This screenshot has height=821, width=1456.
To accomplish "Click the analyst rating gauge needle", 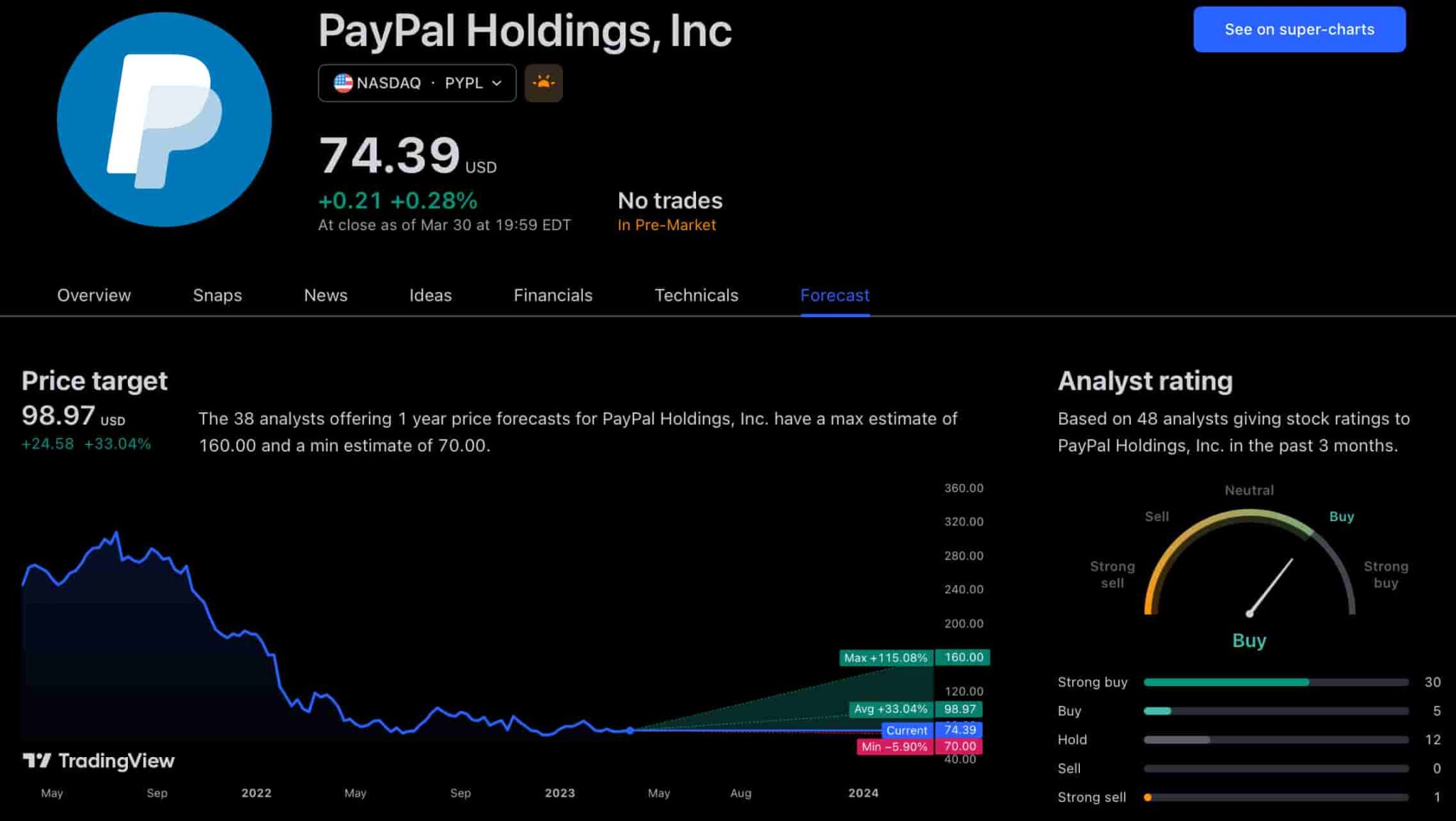I will 1271,587.
